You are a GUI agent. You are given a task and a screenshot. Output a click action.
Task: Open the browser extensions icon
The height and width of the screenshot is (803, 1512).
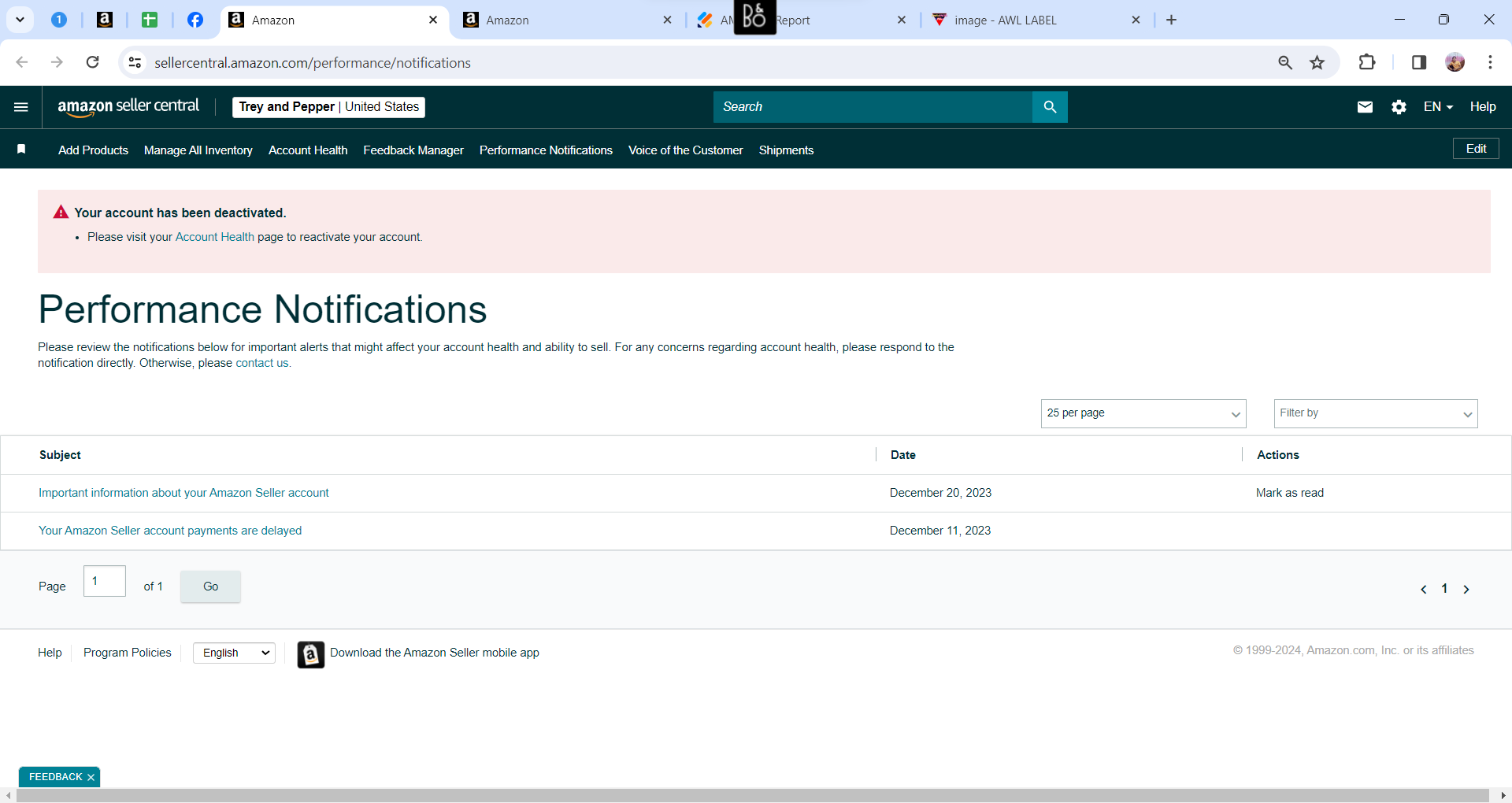click(x=1367, y=62)
